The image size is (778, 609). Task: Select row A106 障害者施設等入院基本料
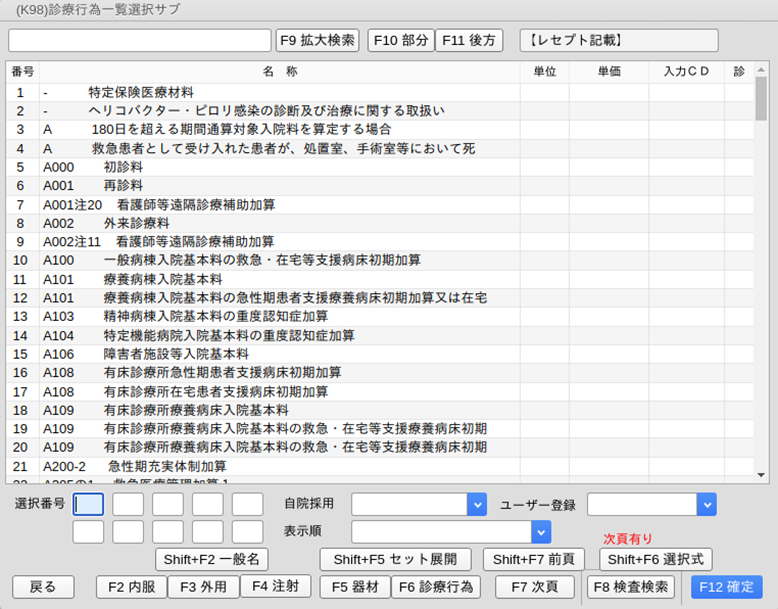[280, 354]
